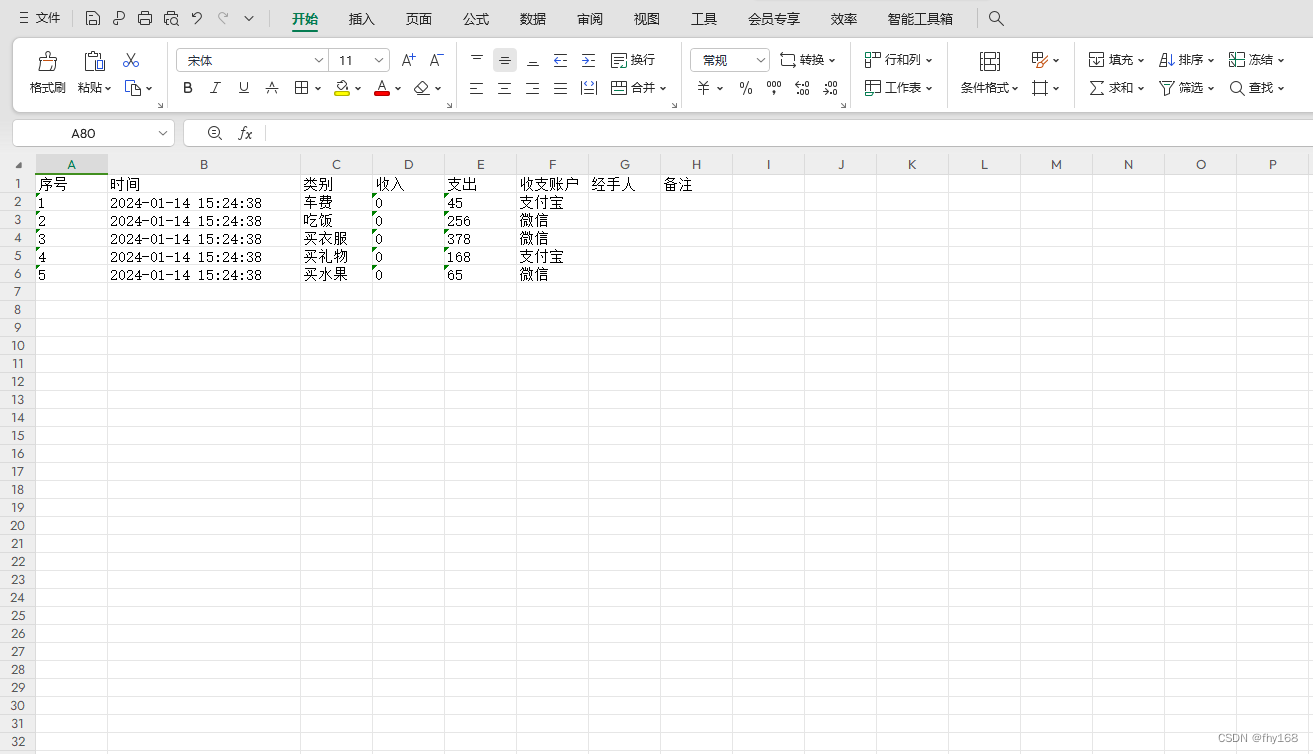Toggle bold formatting

tap(188, 88)
